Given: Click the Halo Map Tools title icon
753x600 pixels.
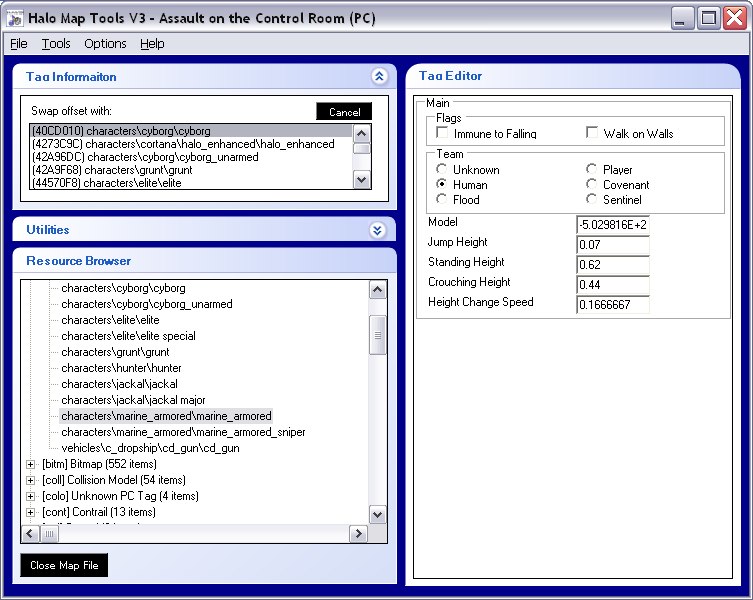Looking at the screenshot, I should [15, 18].
